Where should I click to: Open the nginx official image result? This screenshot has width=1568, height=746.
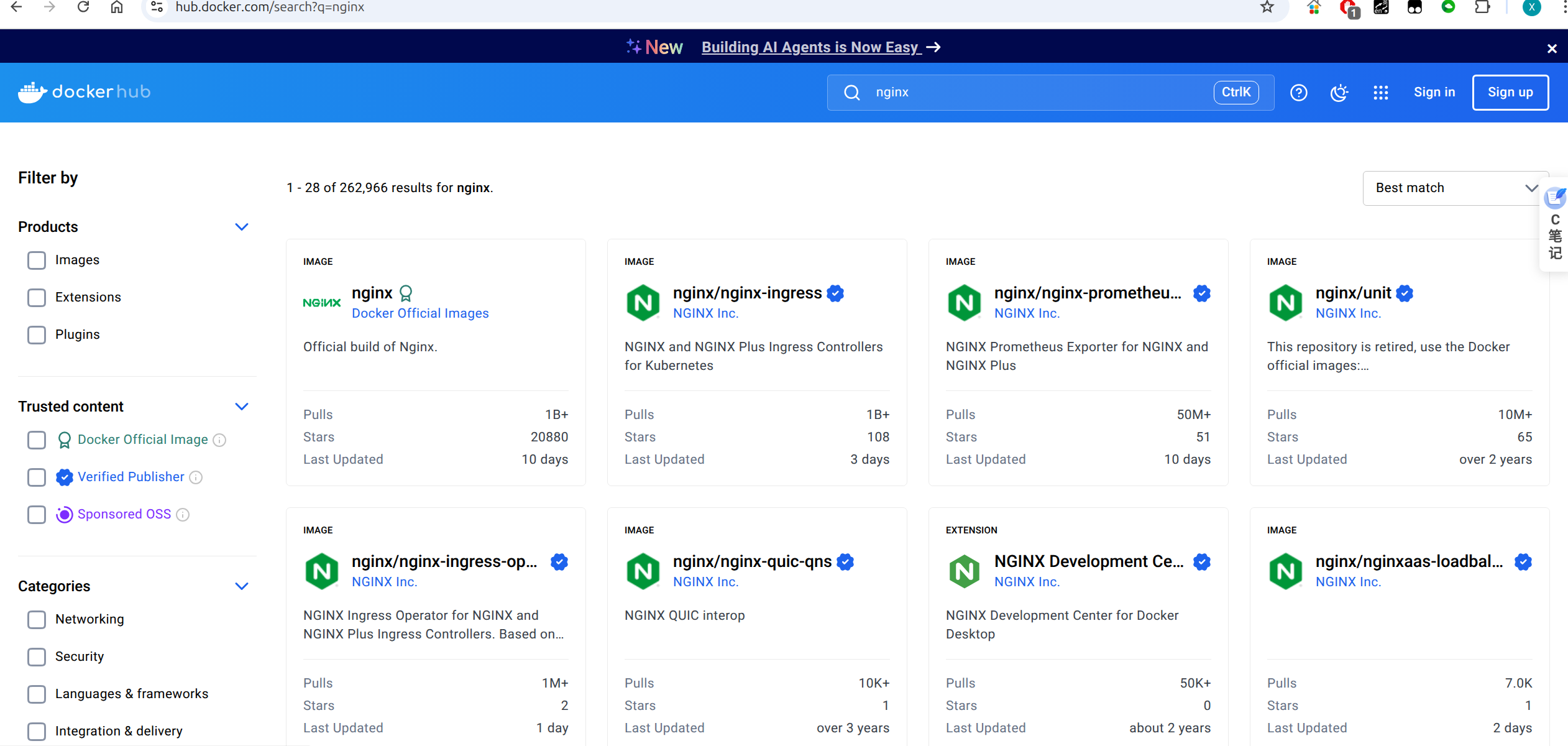point(372,293)
